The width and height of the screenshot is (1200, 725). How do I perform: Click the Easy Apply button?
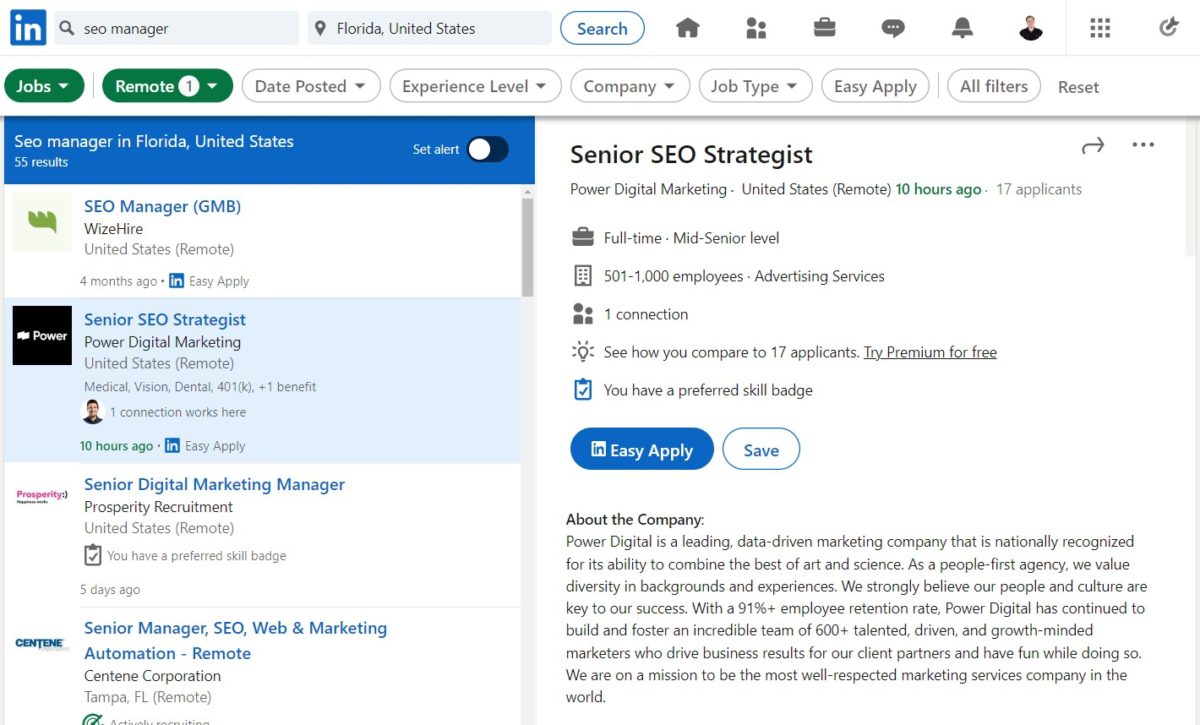pyautogui.click(x=641, y=449)
